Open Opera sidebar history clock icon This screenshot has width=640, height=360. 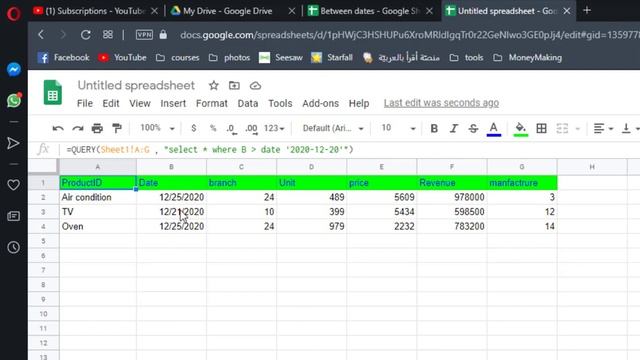tap(13, 247)
